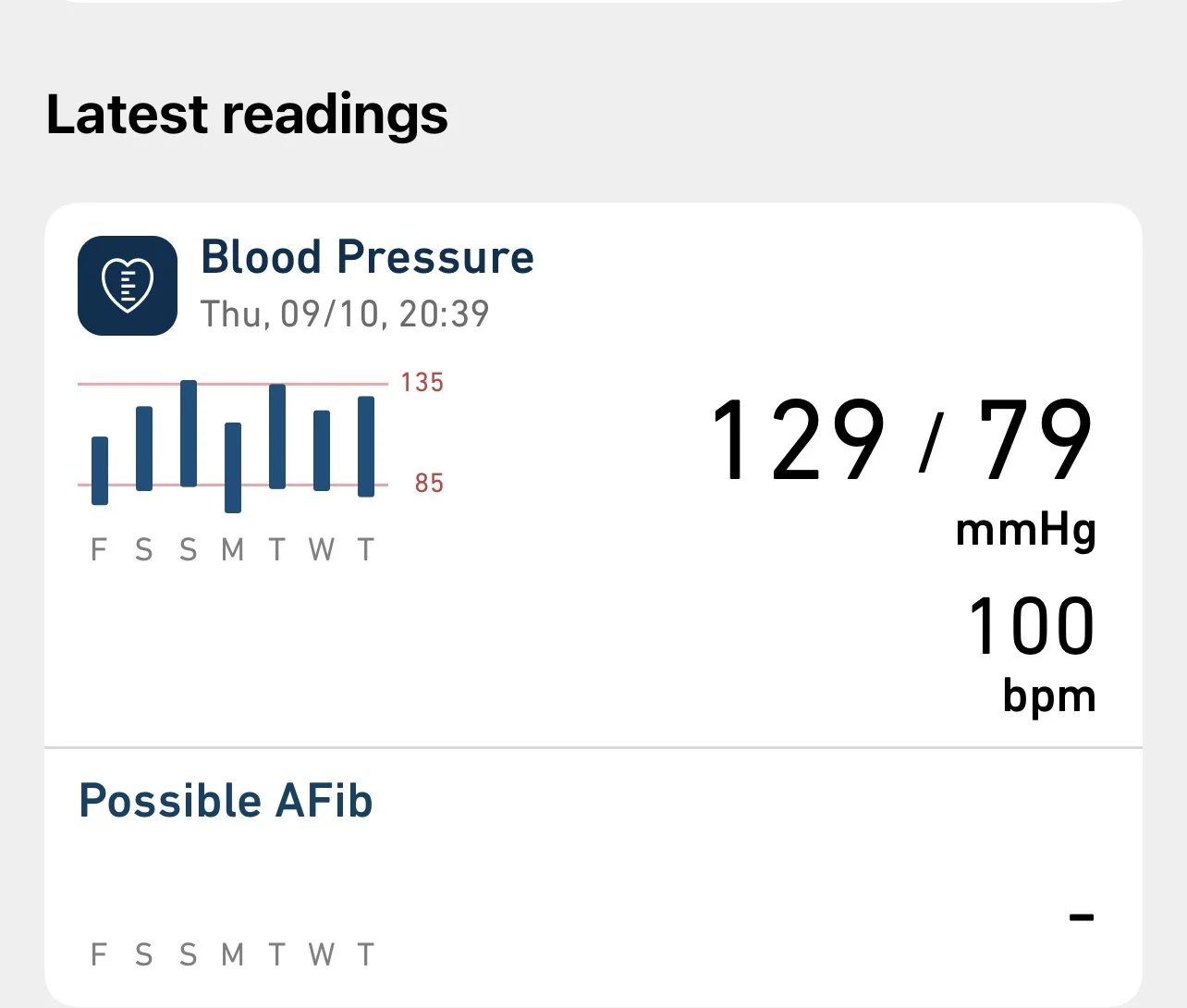Select the Wednesday bar in blood pressure chart
The width and height of the screenshot is (1187, 1008).
pos(322,450)
